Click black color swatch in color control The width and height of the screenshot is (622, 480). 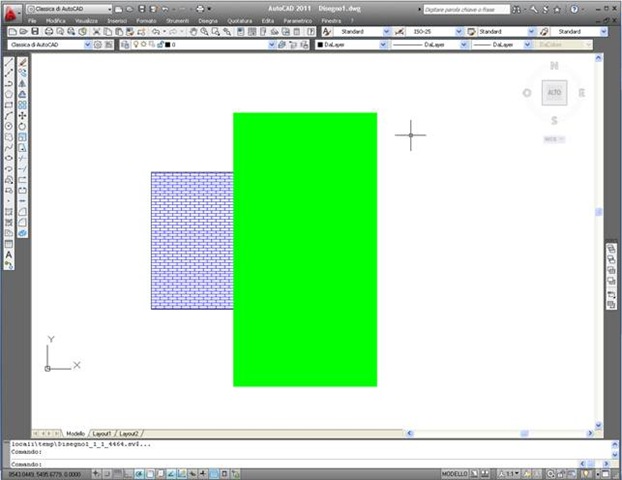click(320, 45)
